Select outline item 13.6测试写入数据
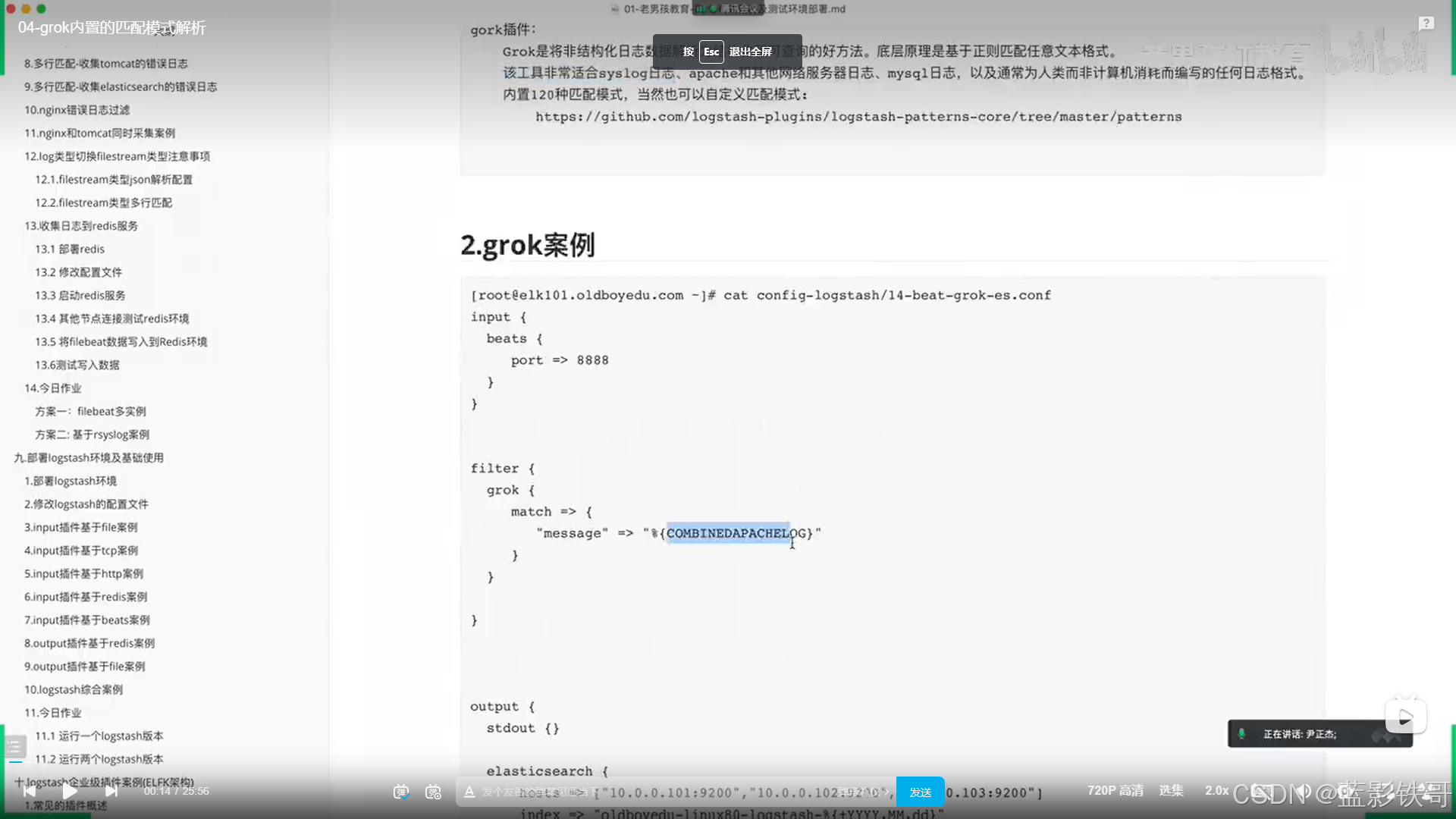Image resolution: width=1456 pixels, height=819 pixels. pos(77,365)
